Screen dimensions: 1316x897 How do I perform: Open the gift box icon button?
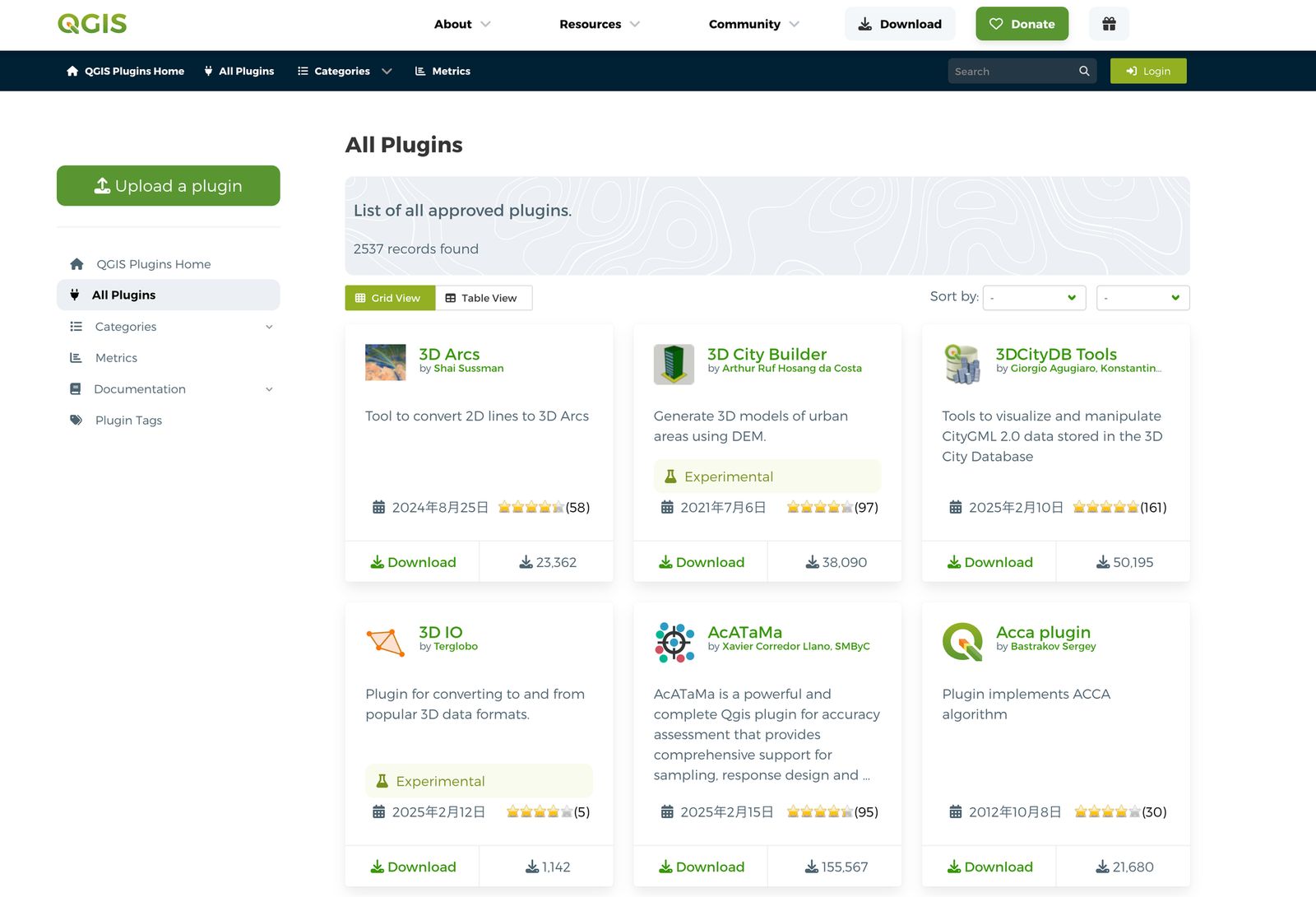click(x=1109, y=24)
